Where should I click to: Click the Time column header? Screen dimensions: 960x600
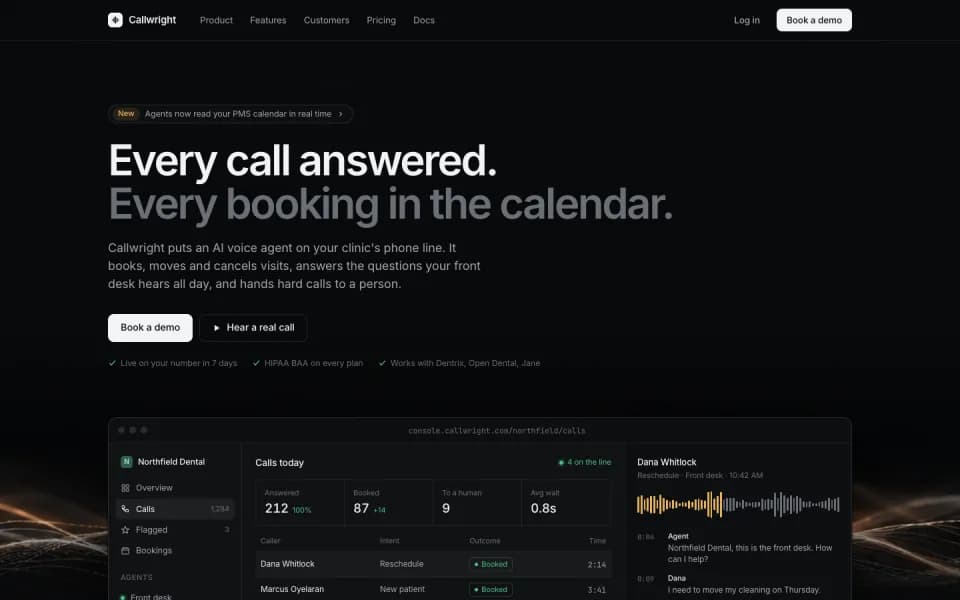tap(597, 541)
